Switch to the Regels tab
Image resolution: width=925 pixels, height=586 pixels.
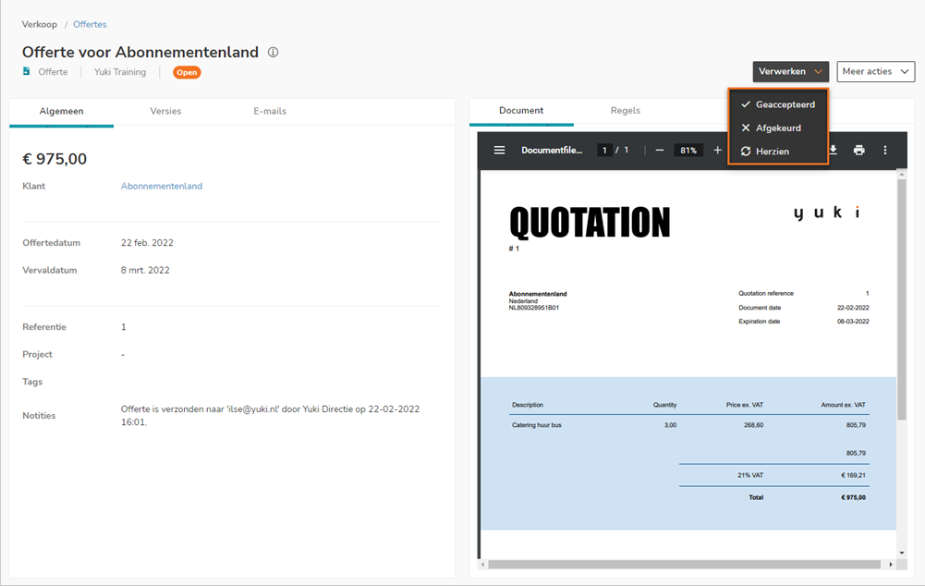[x=625, y=110]
